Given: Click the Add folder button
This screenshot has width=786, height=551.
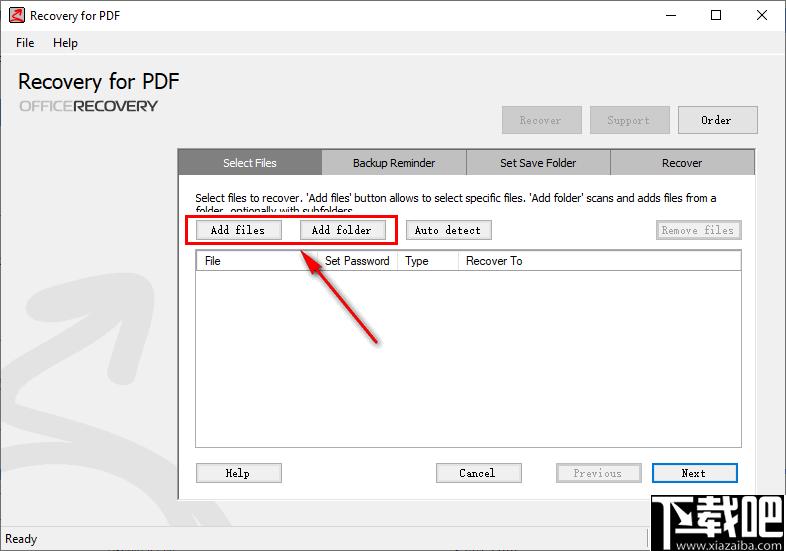Looking at the screenshot, I should 342,230.
